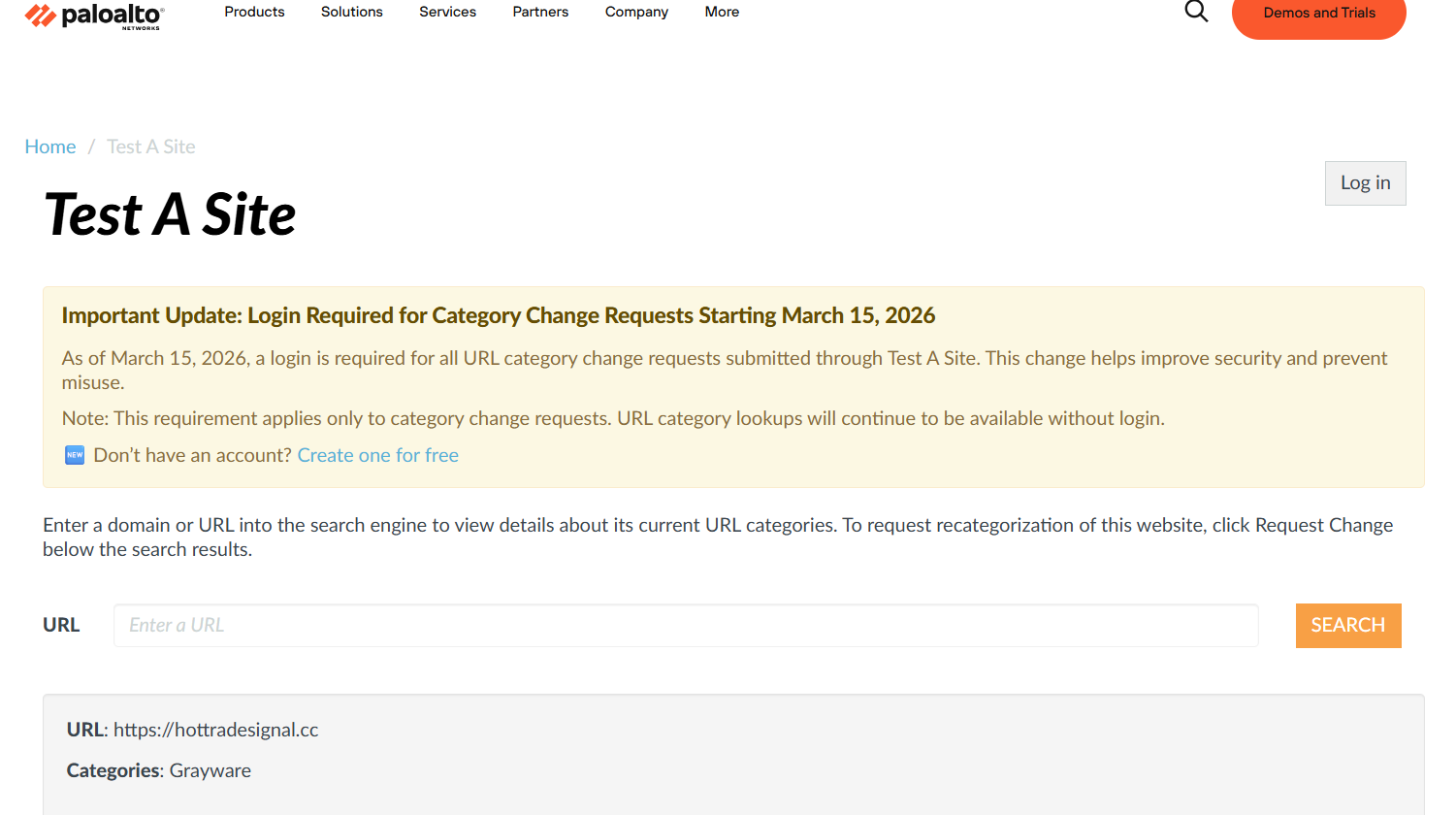
Task: Open the Partners menu
Action: (x=540, y=12)
